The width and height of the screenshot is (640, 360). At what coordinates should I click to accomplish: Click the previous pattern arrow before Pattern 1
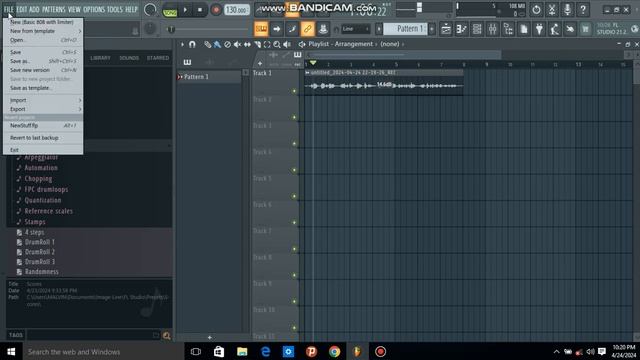tap(379, 29)
